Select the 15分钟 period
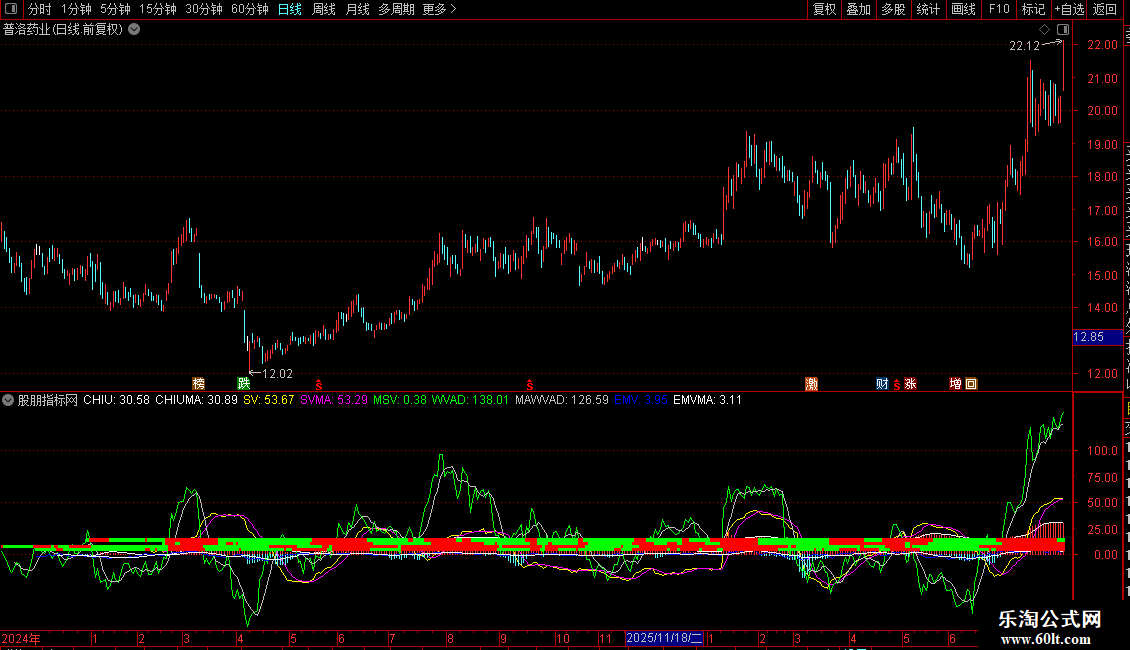The width and height of the screenshot is (1130, 650). coord(157,9)
